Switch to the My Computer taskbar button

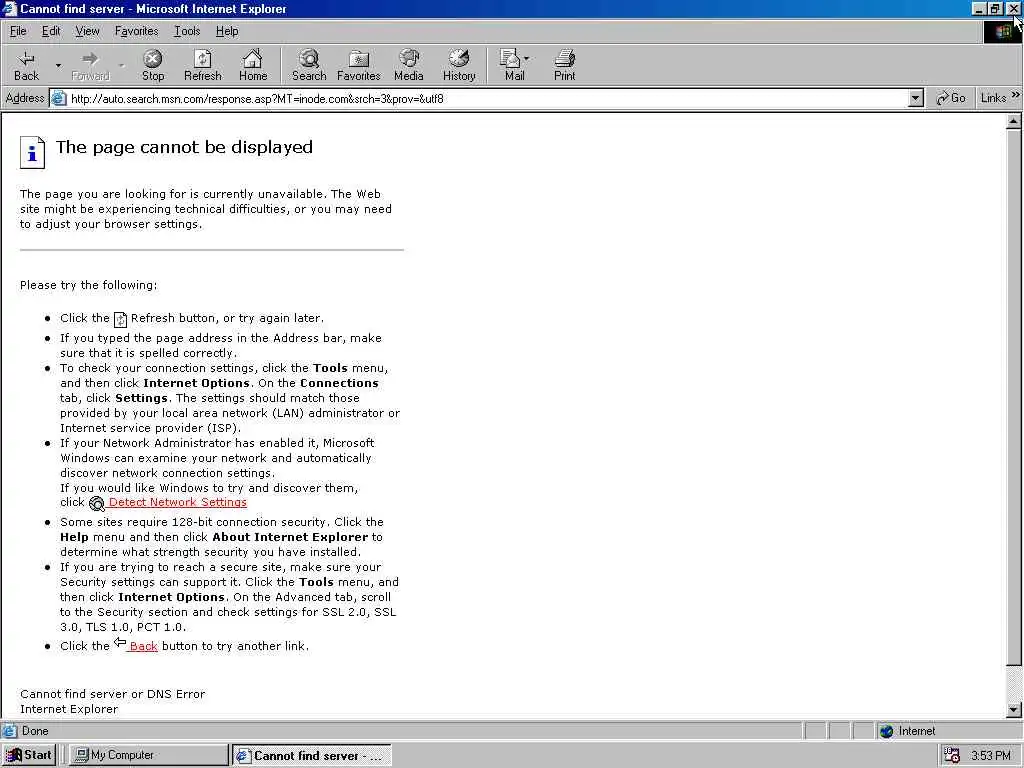[x=148, y=755]
